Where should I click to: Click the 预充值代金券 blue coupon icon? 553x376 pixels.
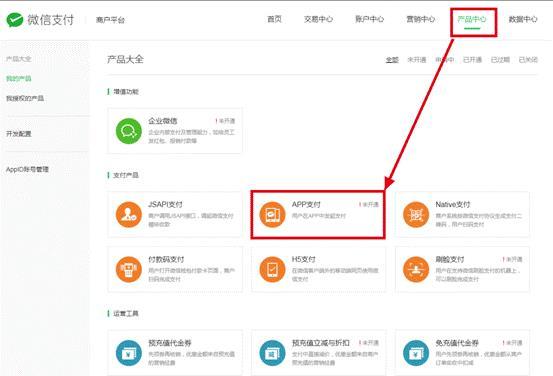point(129,353)
